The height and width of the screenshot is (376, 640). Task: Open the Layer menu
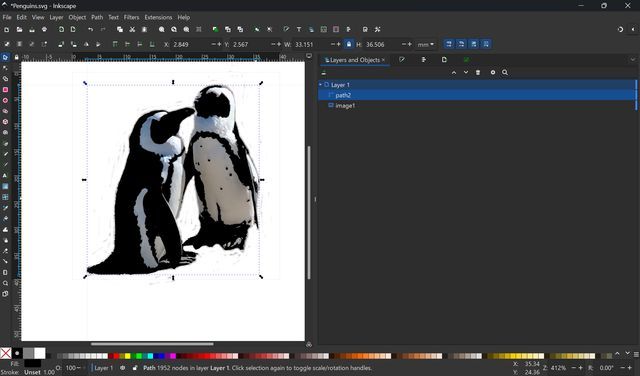click(56, 17)
